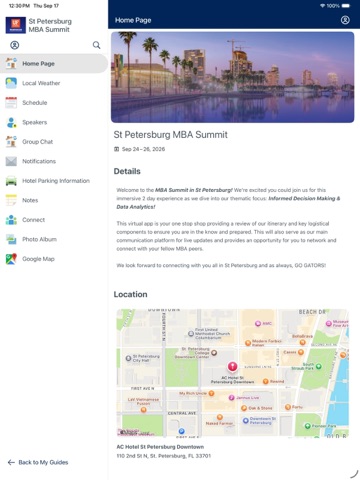Tap the St Petersburg MBA Summit heading

coord(170,135)
